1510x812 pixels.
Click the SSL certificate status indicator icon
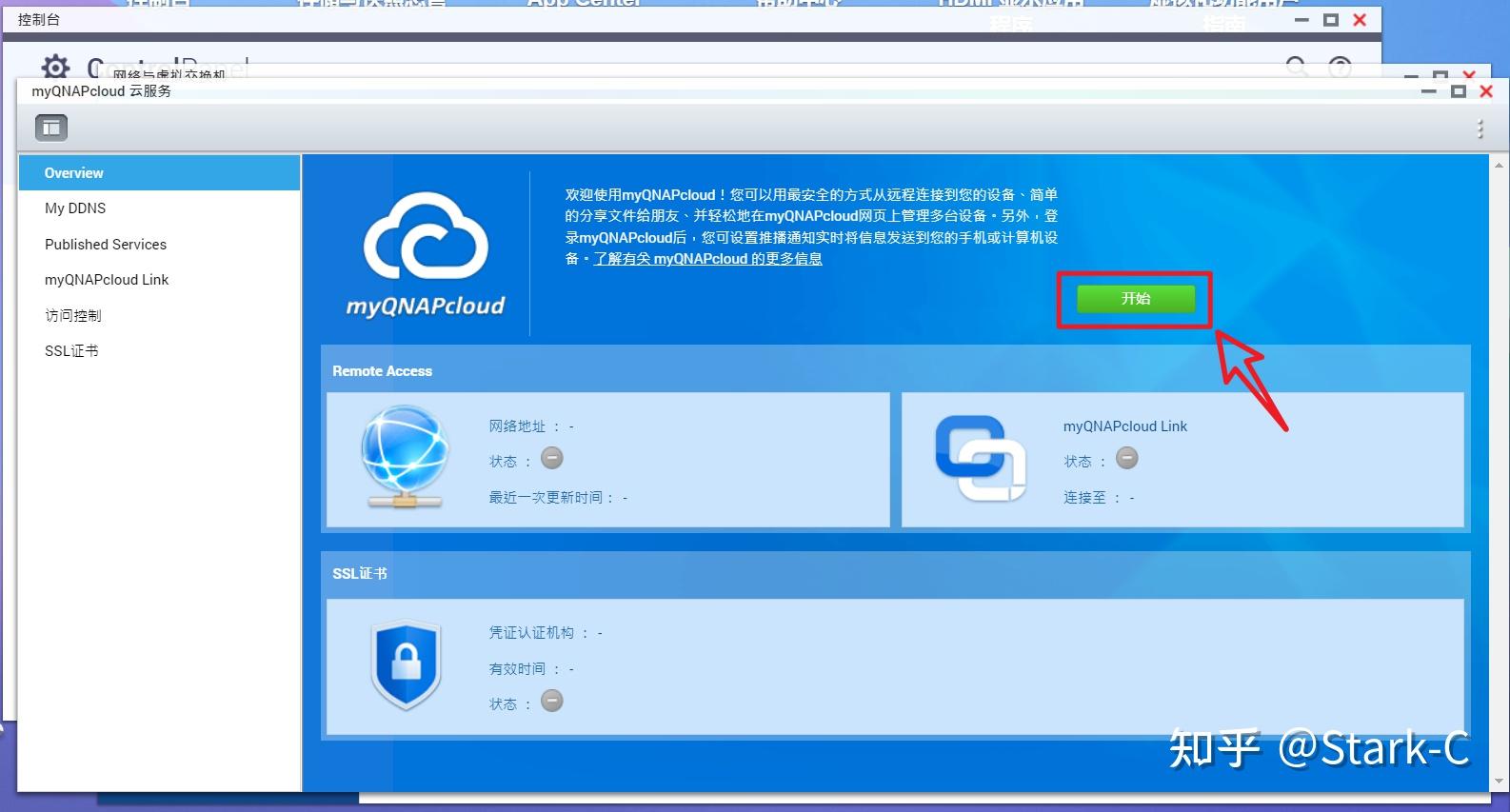click(552, 702)
